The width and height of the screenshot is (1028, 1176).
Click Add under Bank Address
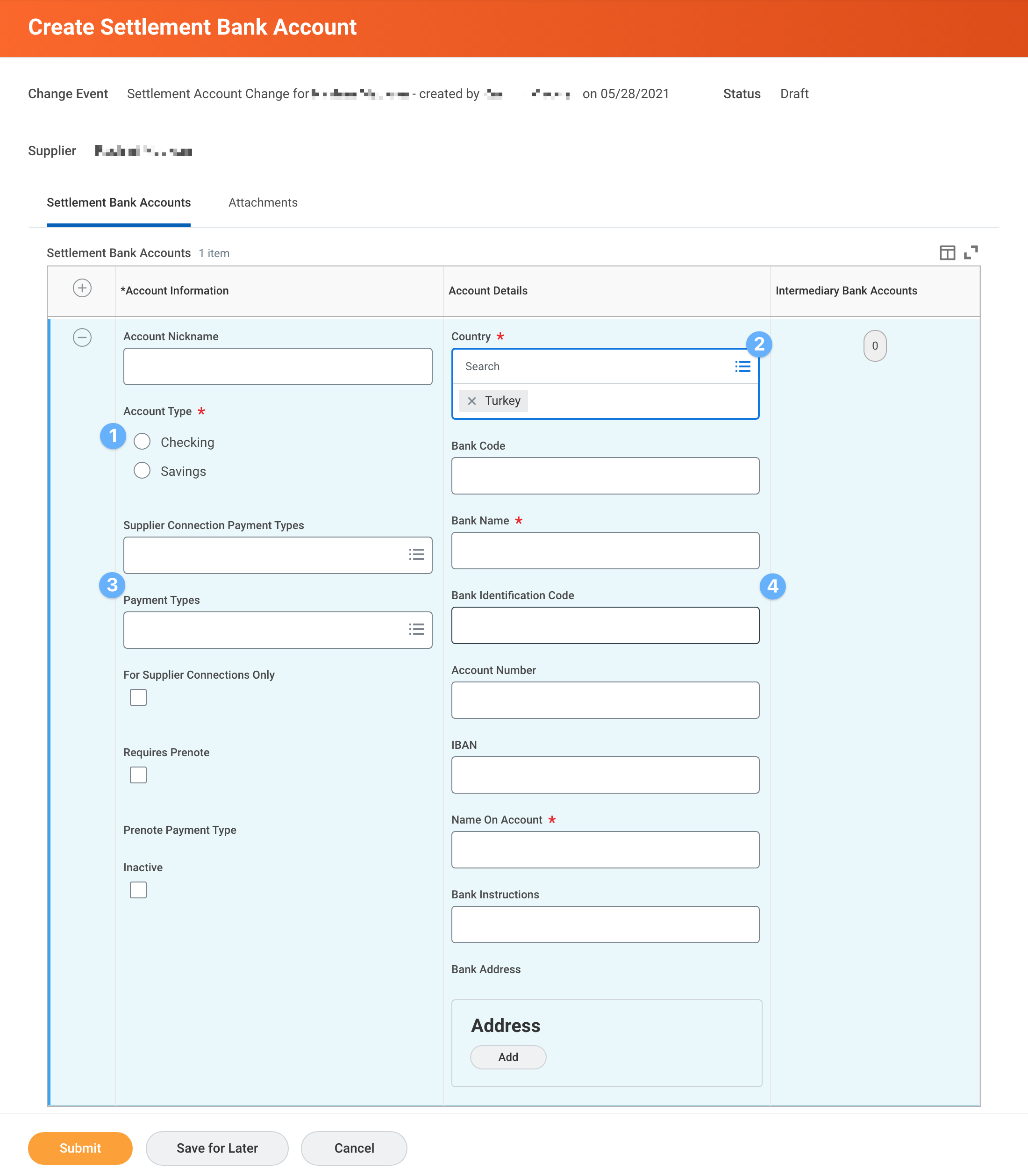click(x=507, y=1057)
